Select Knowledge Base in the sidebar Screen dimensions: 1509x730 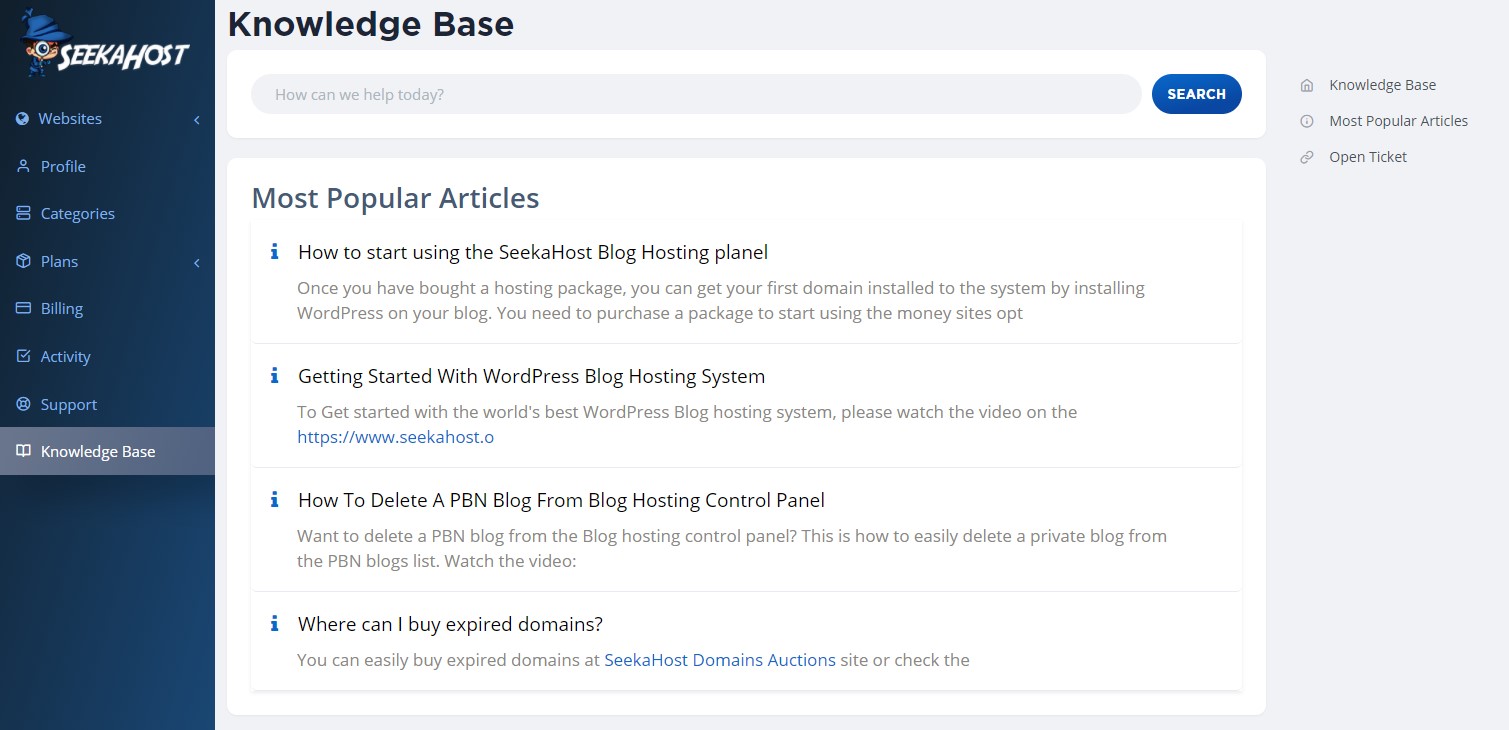pos(107,451)
